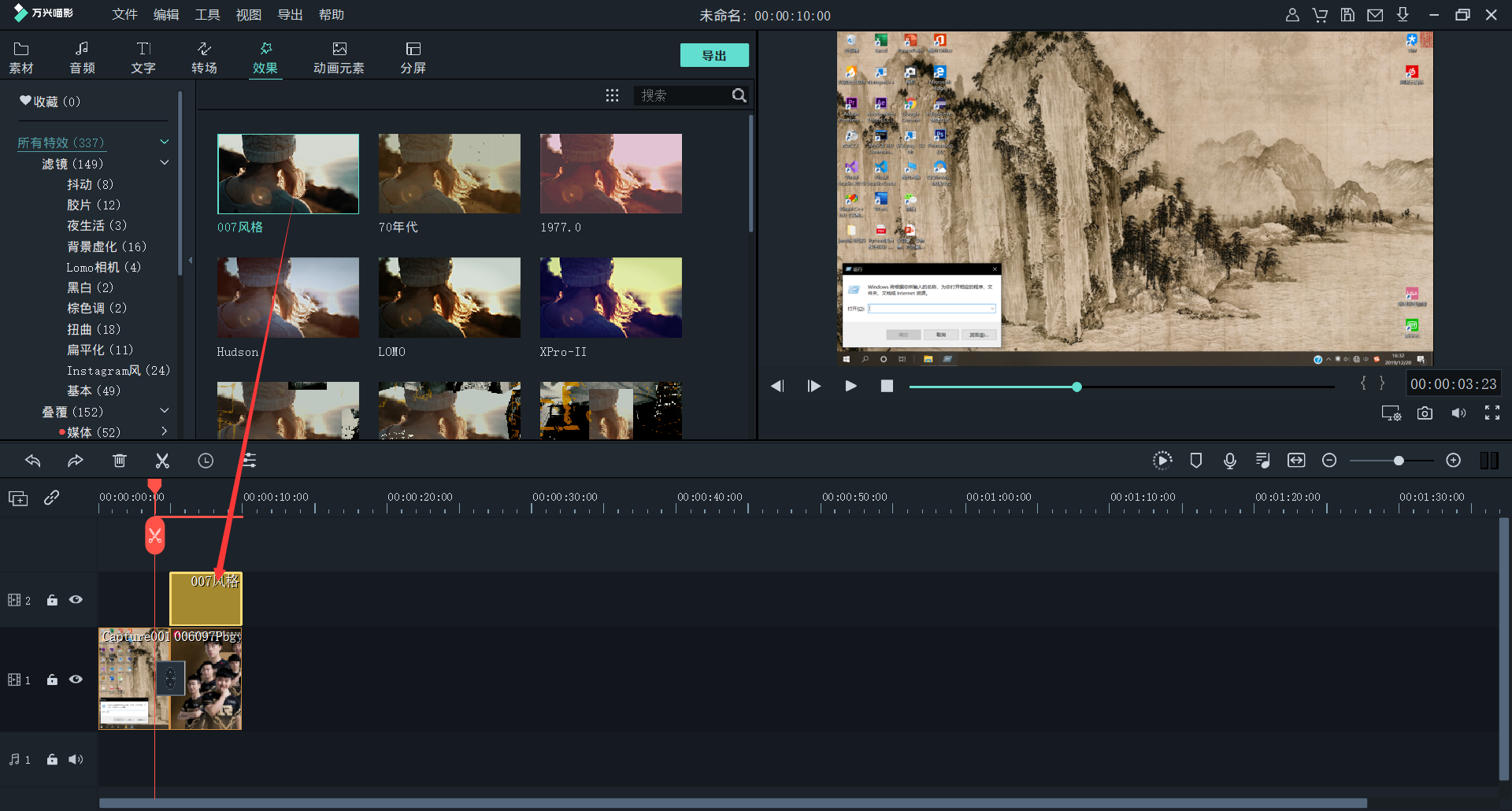Collapse the 滤镜 (149) category

coord(165,163)
